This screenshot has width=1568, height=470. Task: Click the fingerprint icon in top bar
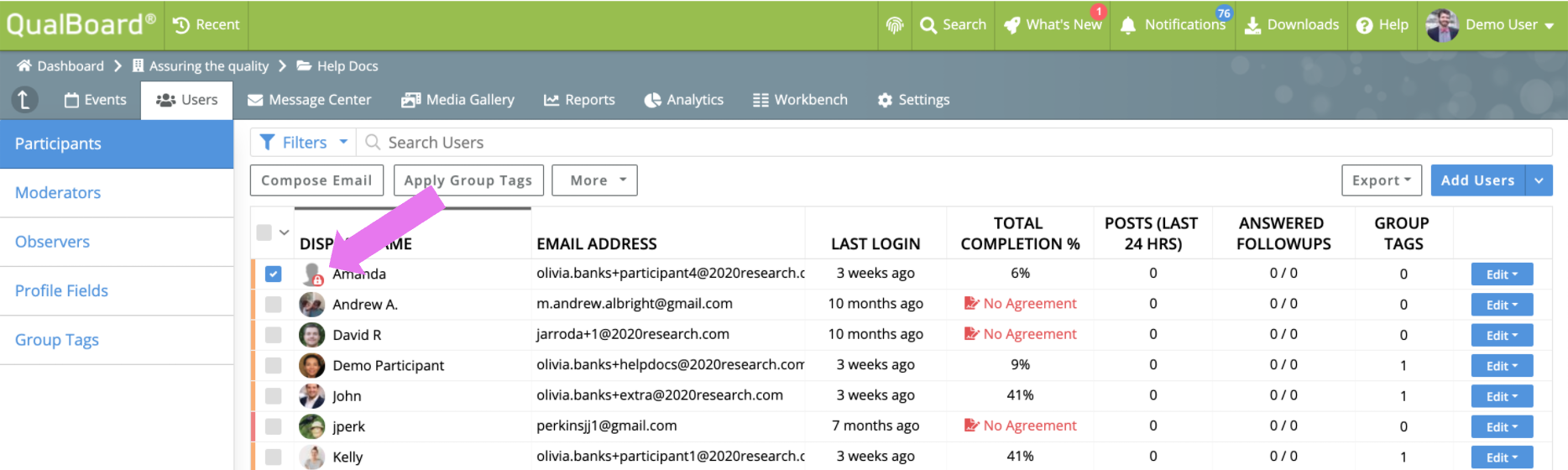click(x=895, y=25)
